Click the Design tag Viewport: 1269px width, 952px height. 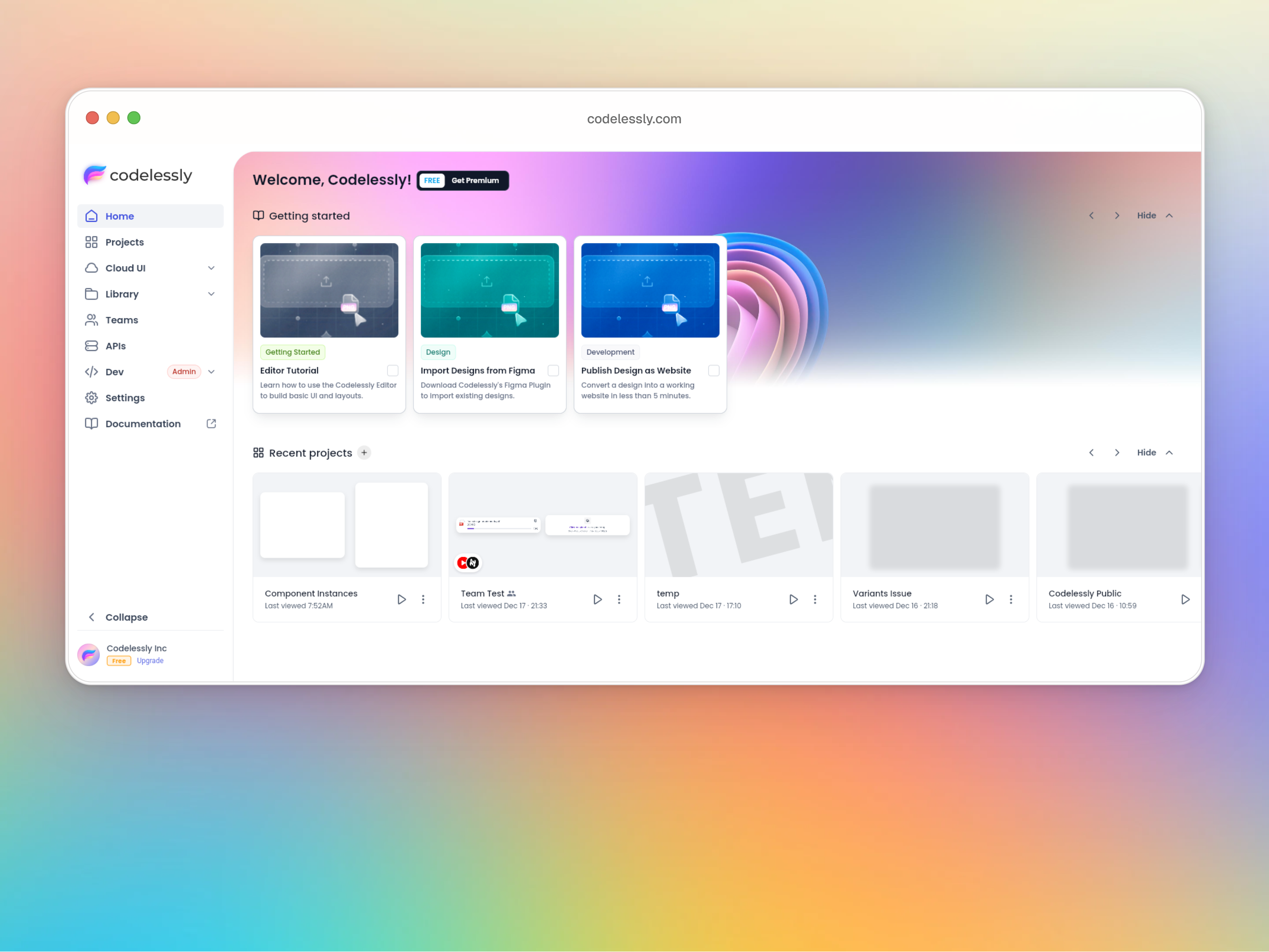[x=438, y=352]
